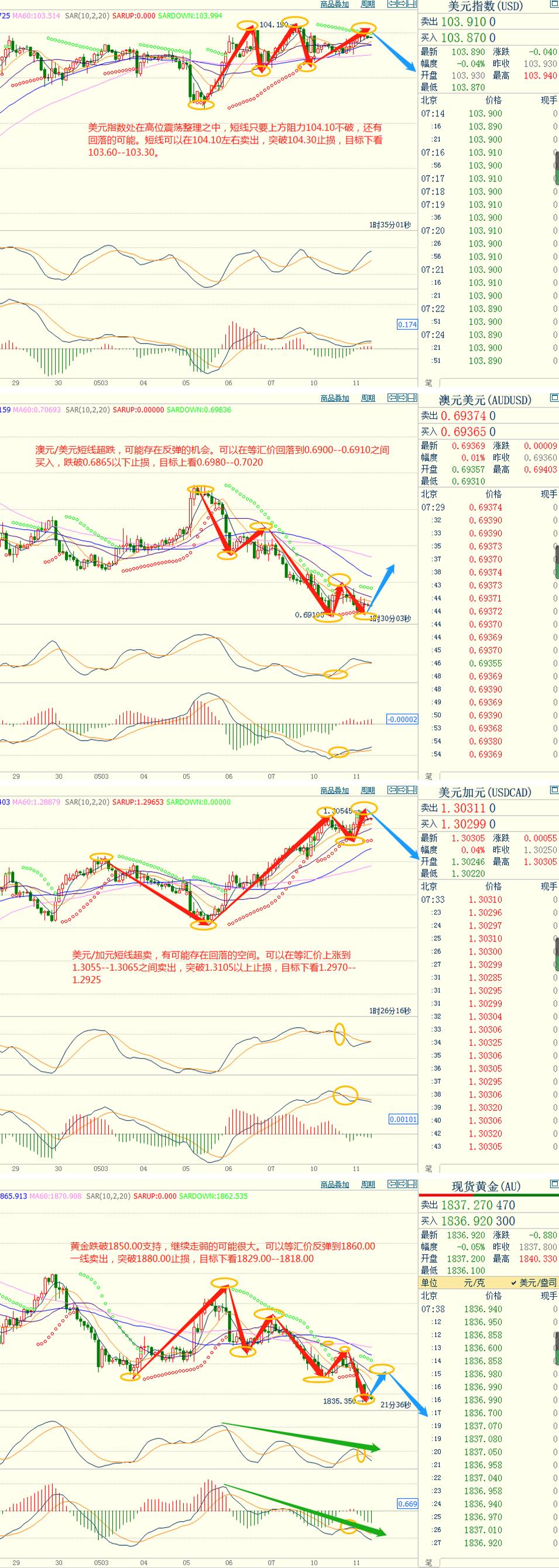Click the USD index high value 103.940
Screen dimensions: 559x1568
(540, 76)
